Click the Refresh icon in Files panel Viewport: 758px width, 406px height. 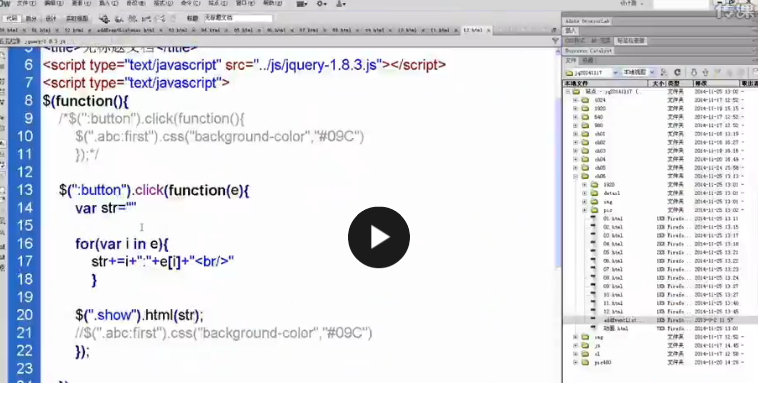point(677,72)
